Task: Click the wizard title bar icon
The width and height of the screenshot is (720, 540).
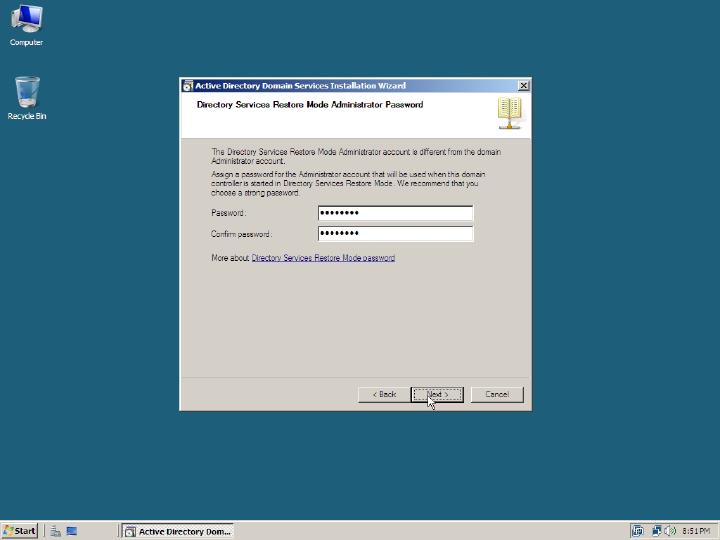Action: (x=188, y=86)
